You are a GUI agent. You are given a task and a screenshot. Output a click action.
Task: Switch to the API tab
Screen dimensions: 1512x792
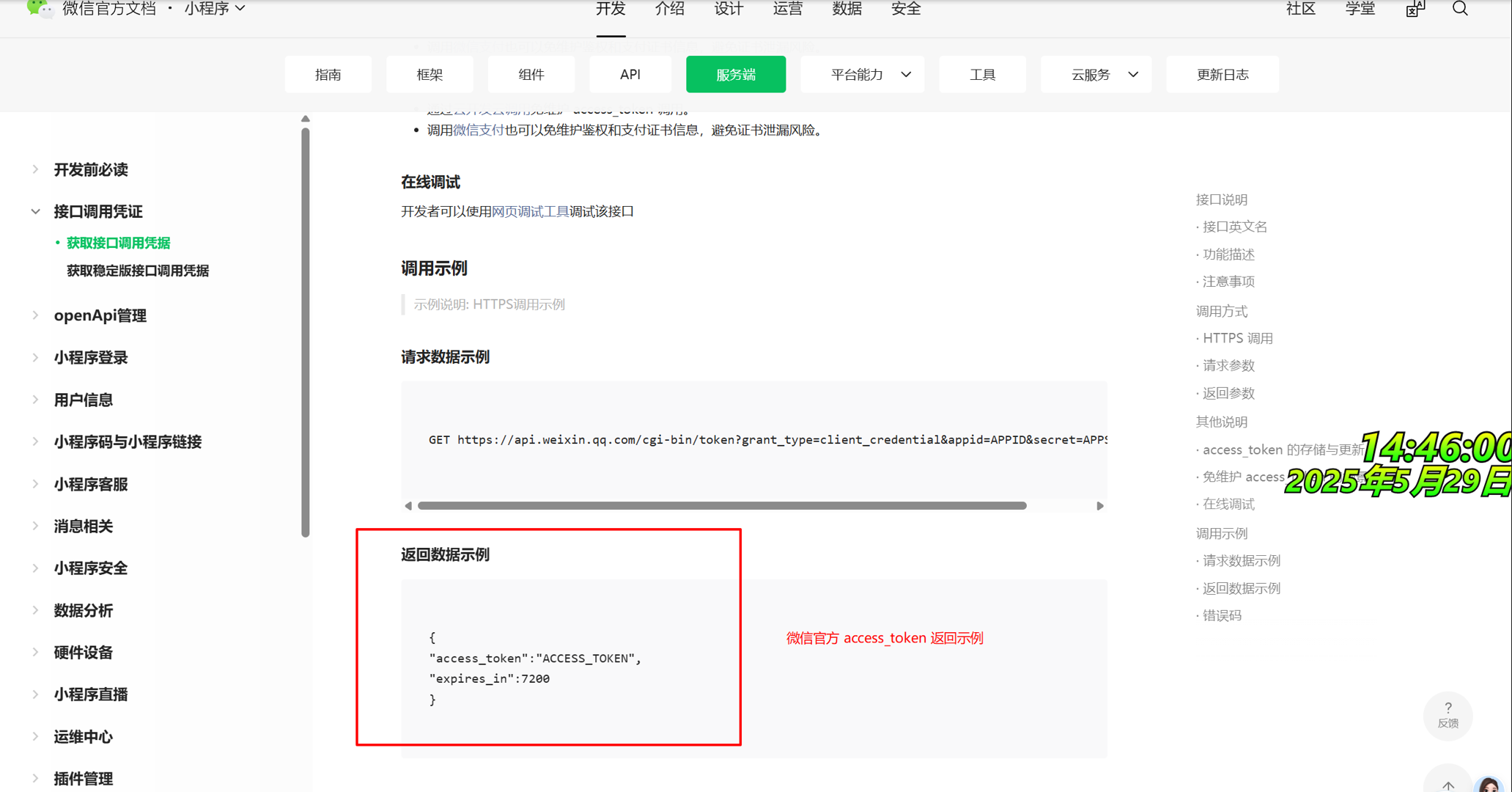point(630,74)
